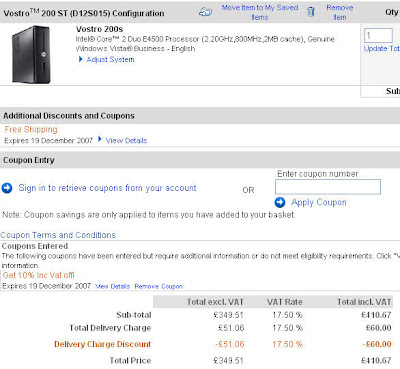Select the Sub-total incl. VAT £410.67

click(376, 315)
